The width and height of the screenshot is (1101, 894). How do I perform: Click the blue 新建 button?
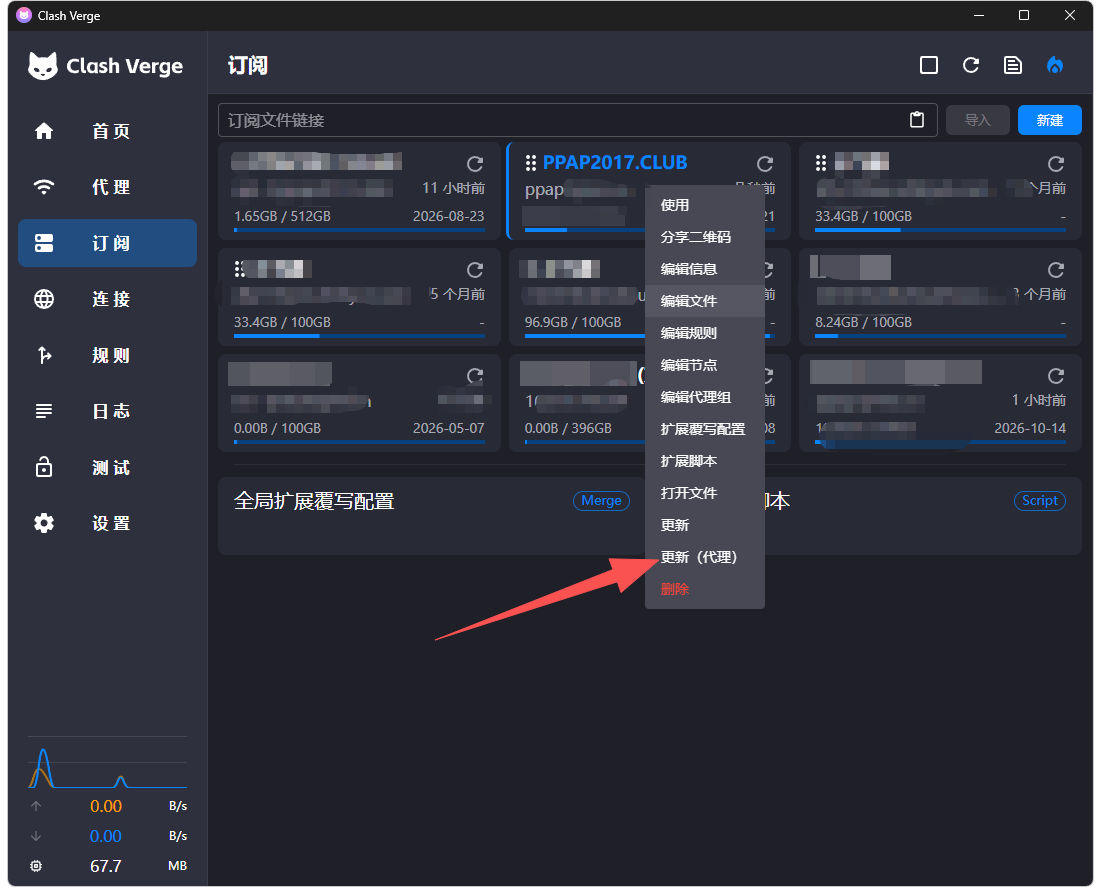pyautogui.click(x=1049, y=120)
